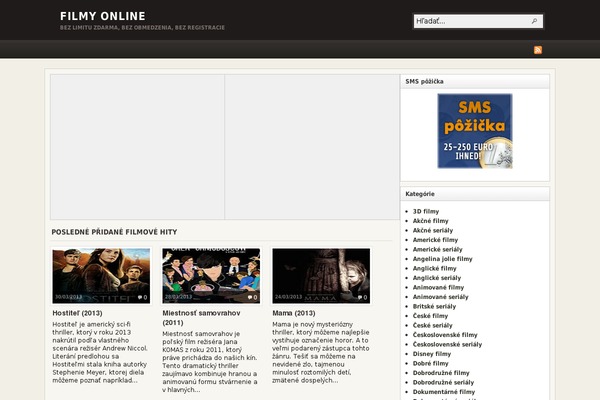This screenshot has width=600, height=400.
Task: Click the RSS feed icon
Action: [x=538, y=50]
